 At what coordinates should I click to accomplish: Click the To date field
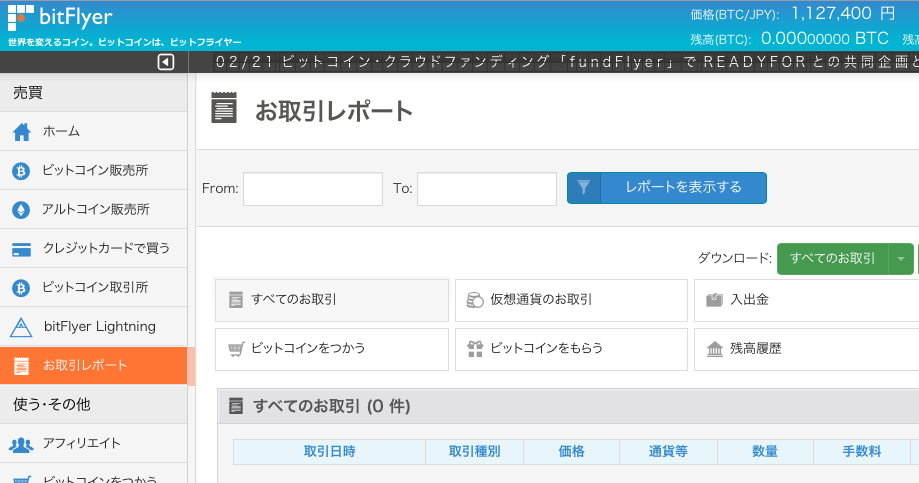point(487,189)
